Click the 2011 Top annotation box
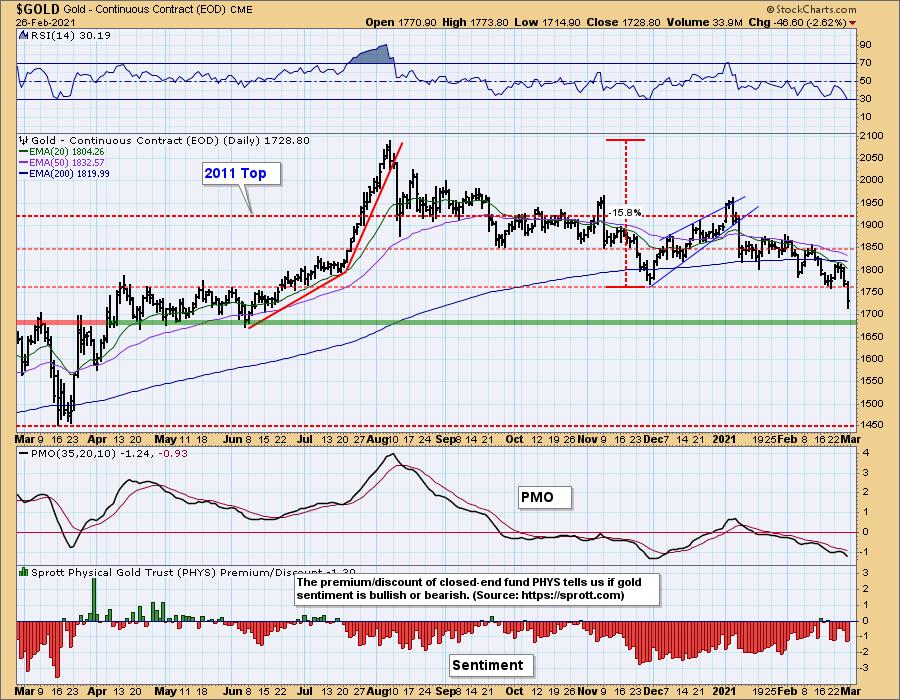 click(241, 173)
